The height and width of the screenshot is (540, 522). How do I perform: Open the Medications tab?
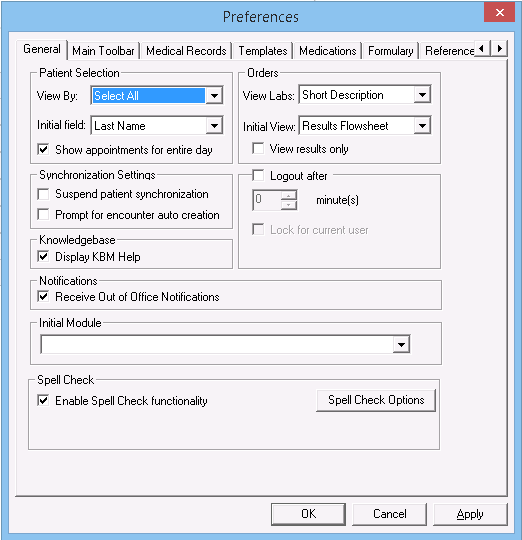point(327,51)
